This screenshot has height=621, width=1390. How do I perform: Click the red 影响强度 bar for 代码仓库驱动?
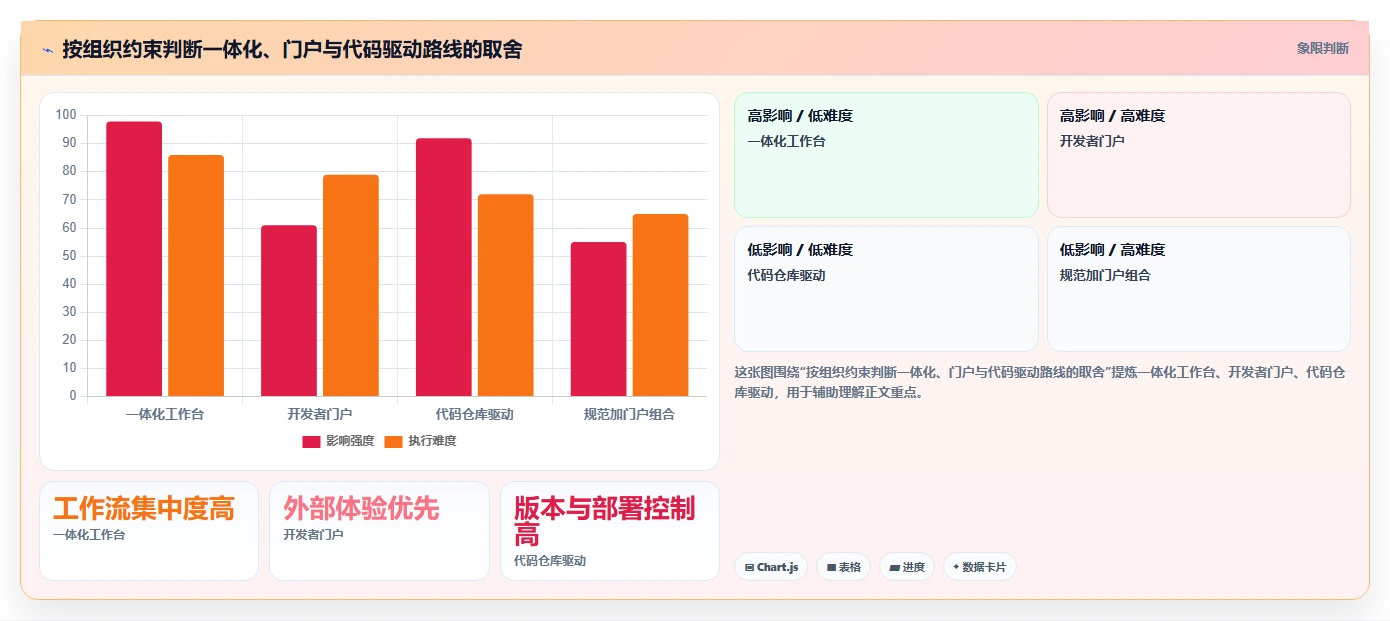[x=444, y=267]
